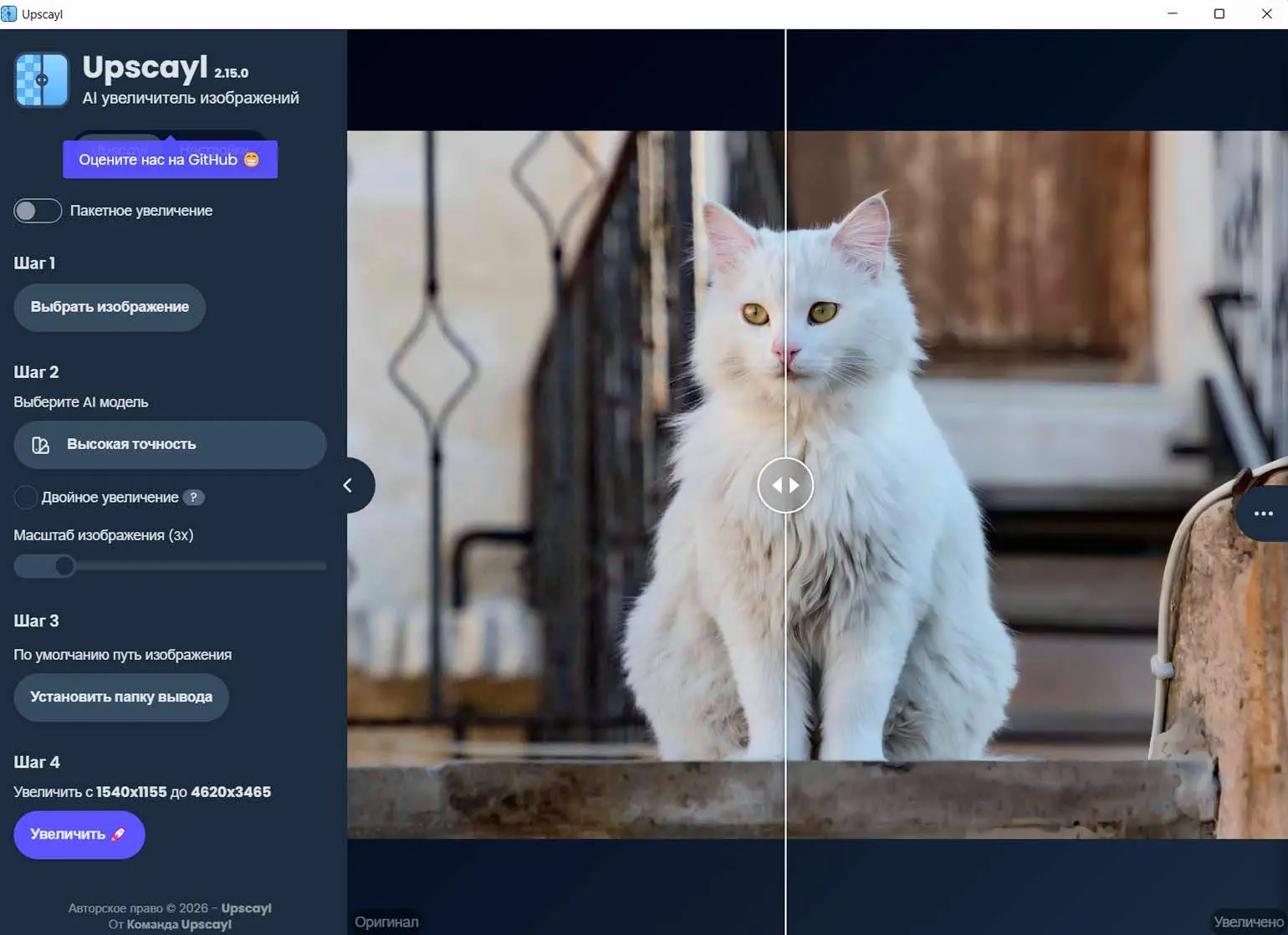Image resolution: width=1288 pixels, height=935 pixels.
Task: Close the Upscayl window
Action: 1266,13
